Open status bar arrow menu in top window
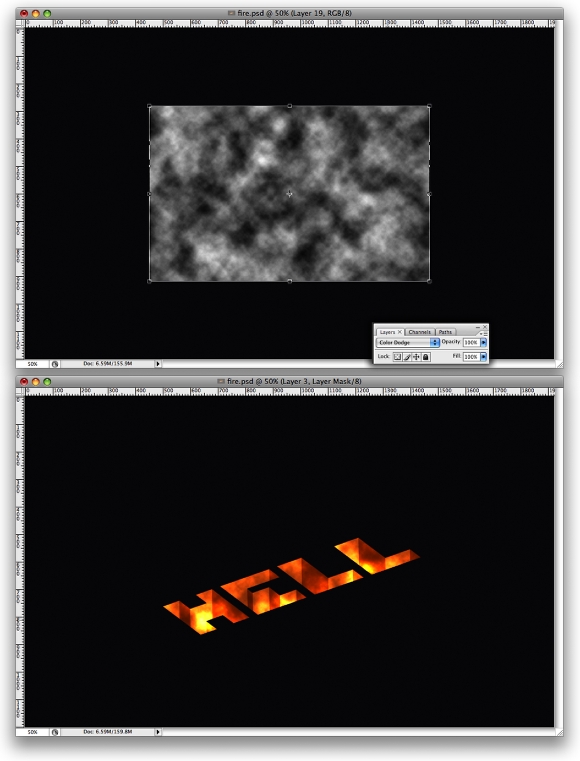Viewport: 580px width, 761px height. coord(158,364)
